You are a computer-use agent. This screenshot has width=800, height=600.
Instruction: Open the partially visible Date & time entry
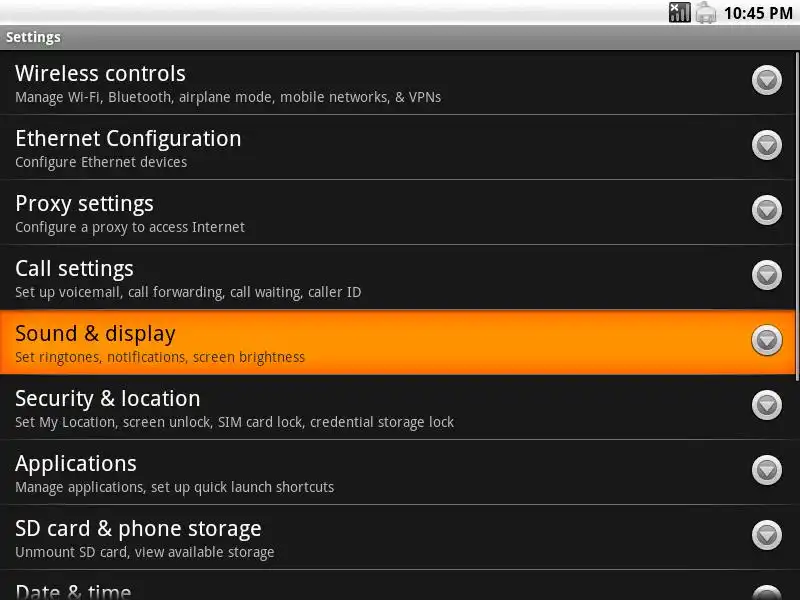73,591
